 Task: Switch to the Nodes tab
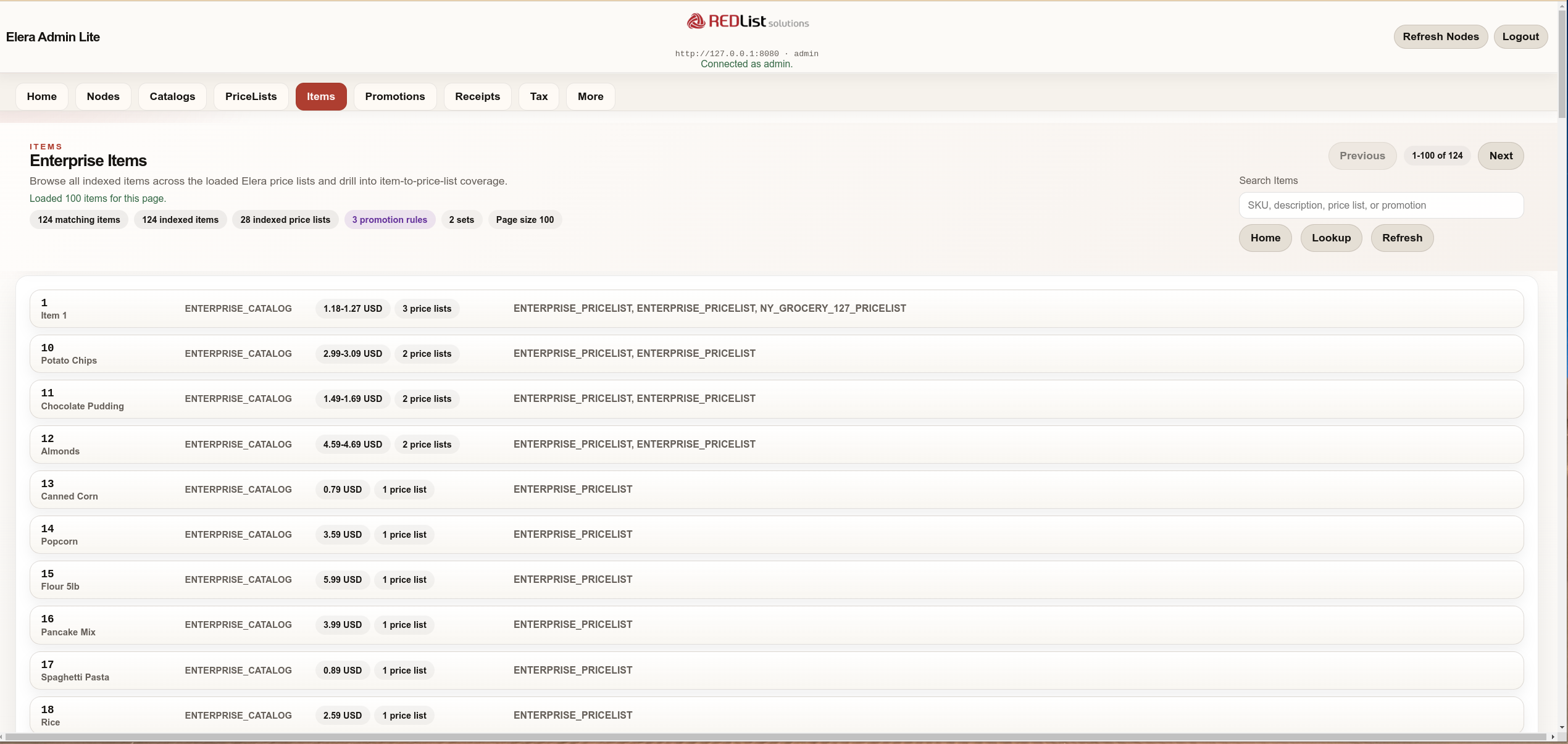[x=103, y=96]
